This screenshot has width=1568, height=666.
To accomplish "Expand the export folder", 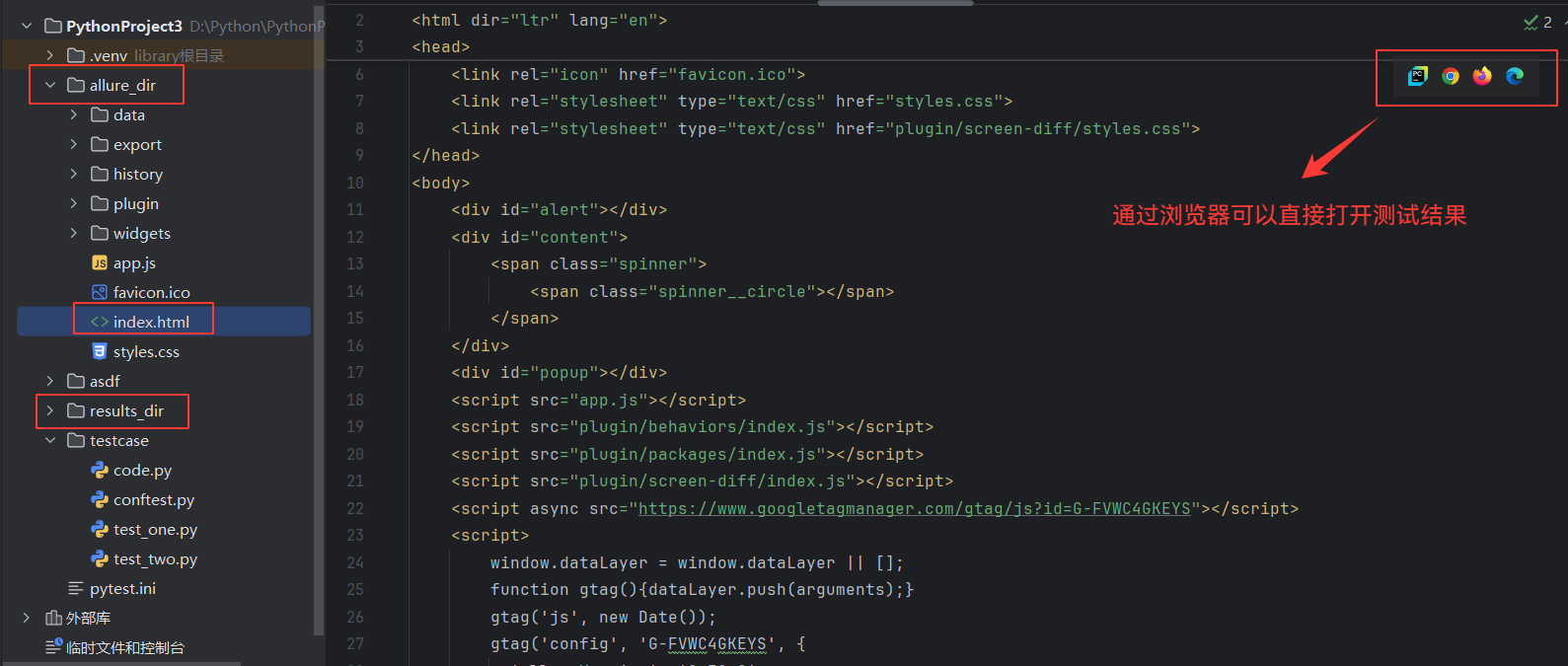I will (74, 144).
